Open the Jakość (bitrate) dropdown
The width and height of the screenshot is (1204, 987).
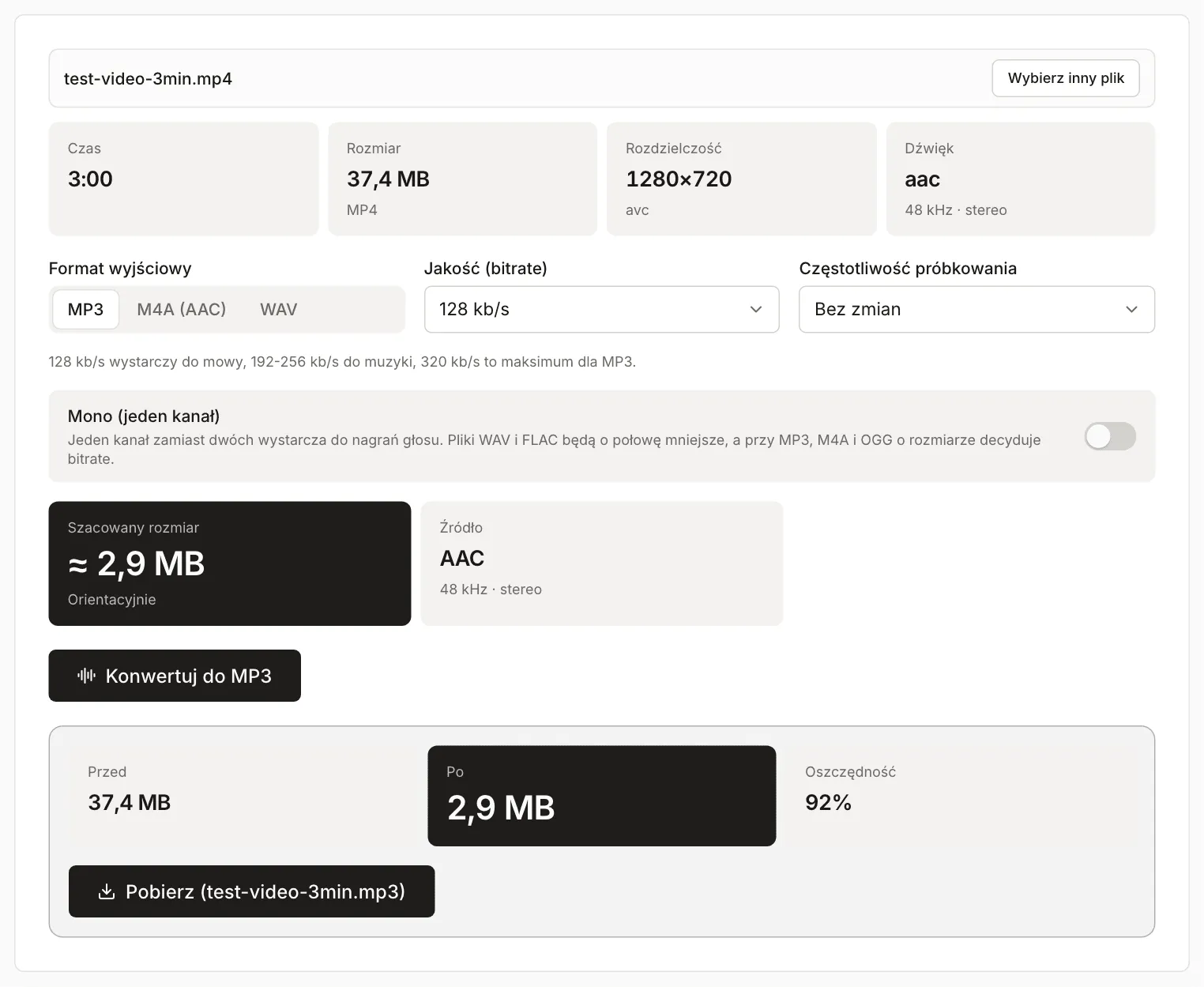tap(601, 309)
